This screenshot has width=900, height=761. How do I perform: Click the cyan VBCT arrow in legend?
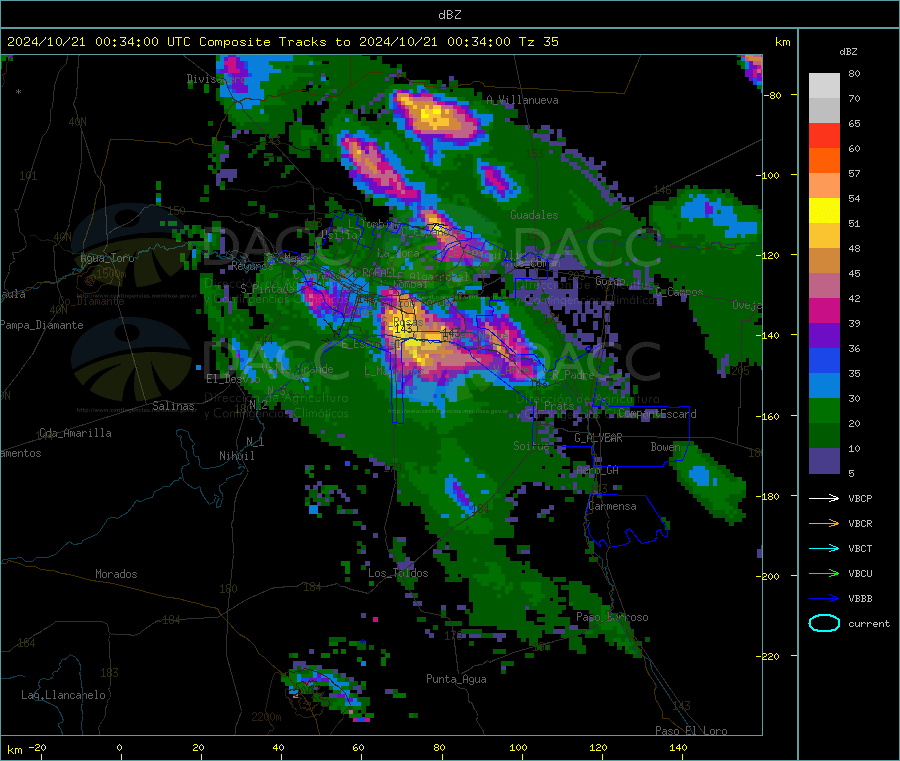pyautogui.click(x=824, y=548)
